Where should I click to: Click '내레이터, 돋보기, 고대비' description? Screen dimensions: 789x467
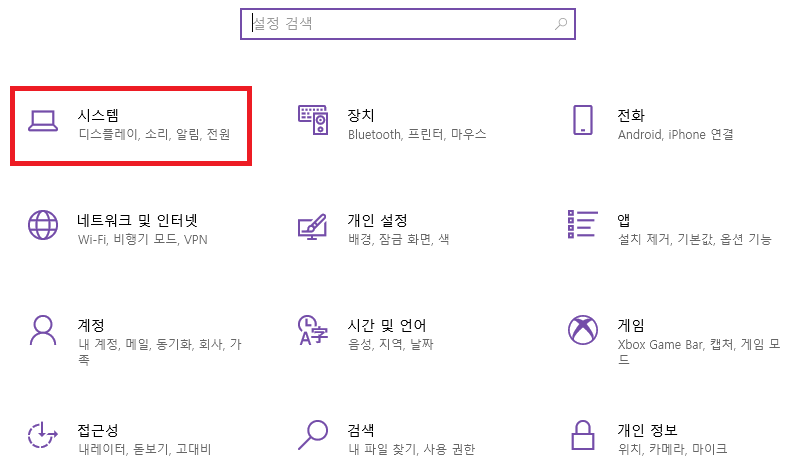(x=144, y=449)
